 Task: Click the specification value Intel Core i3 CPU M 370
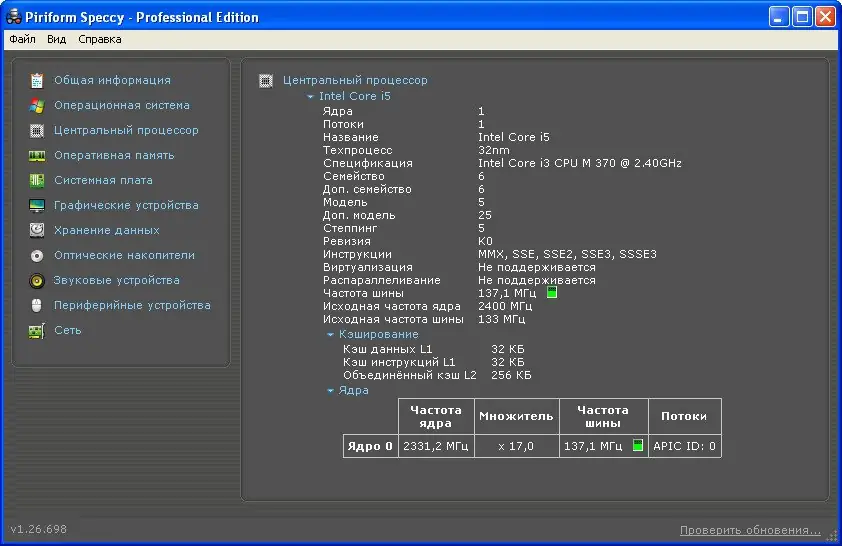pyautogui.click(x=580, y=163)
